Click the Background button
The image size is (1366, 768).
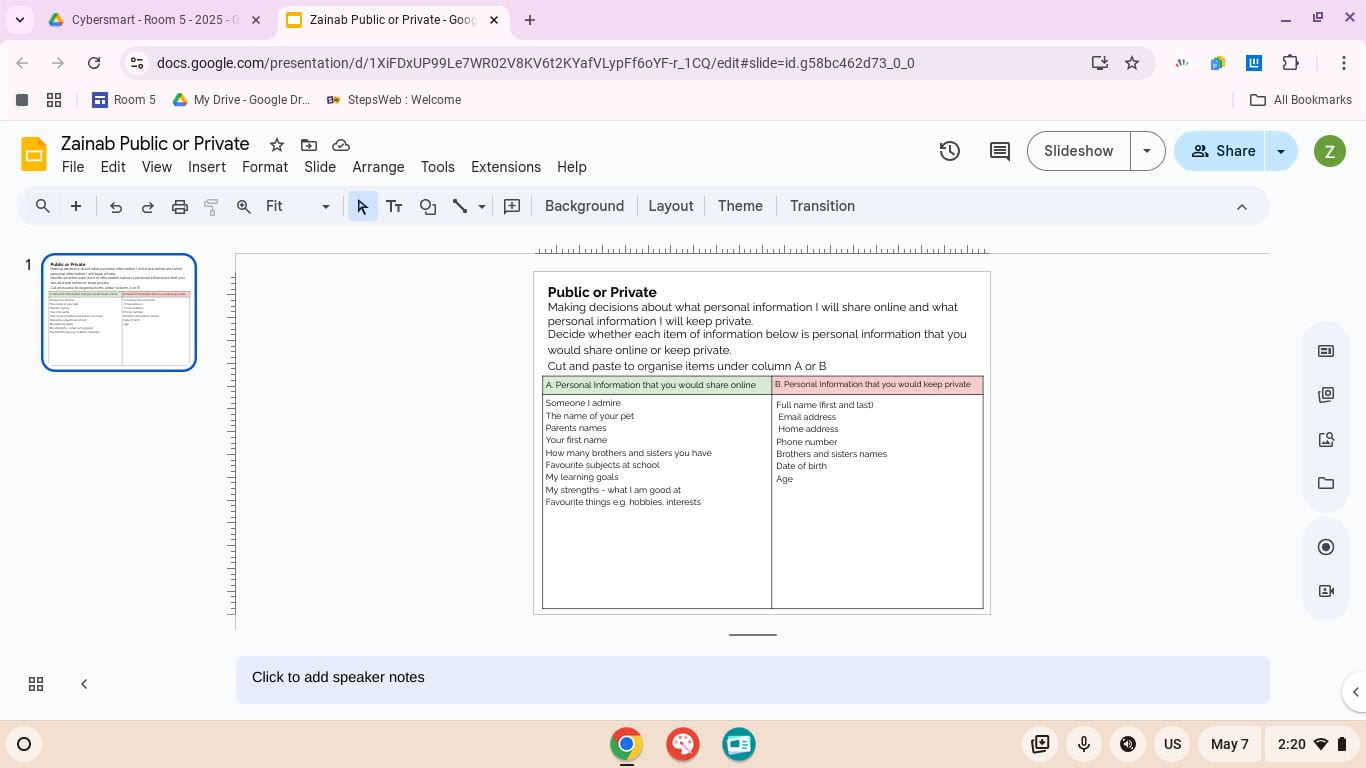pos(584,206)
